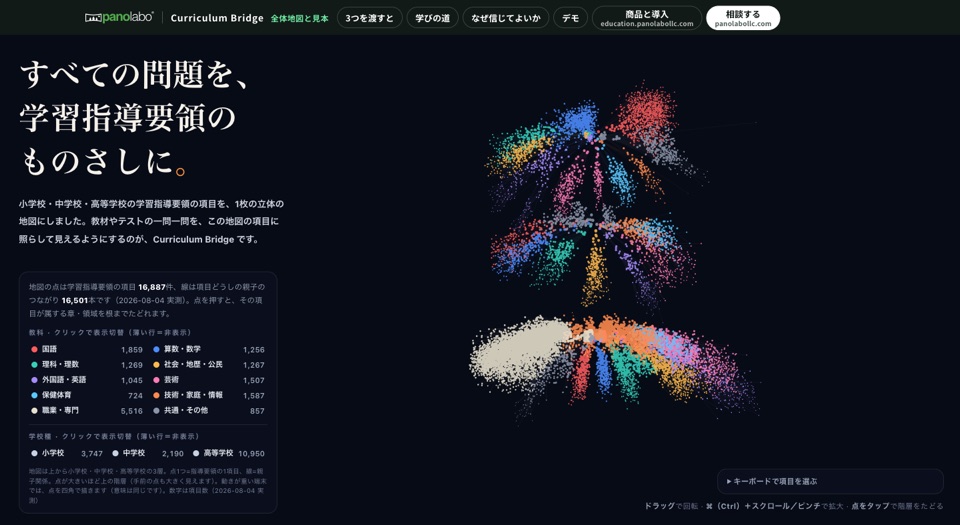Toggle 保健体育 subject visibility
The height and width of the screenshot is (525, 960).
pyautogui.click(x=86, y=395)
